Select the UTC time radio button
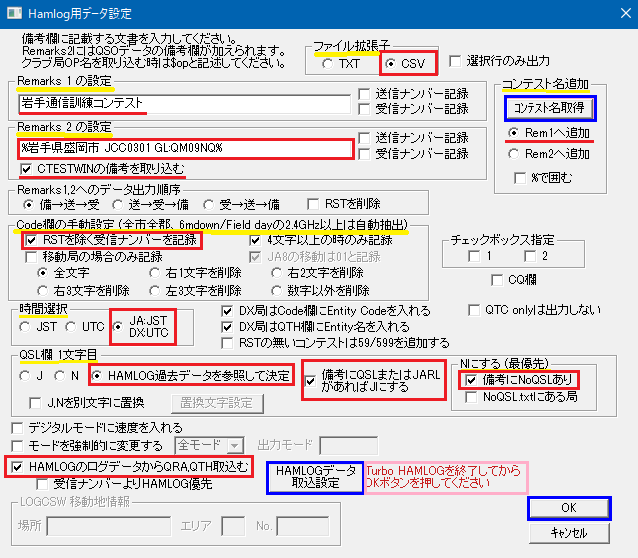638x558 pixels. [71, 325]
